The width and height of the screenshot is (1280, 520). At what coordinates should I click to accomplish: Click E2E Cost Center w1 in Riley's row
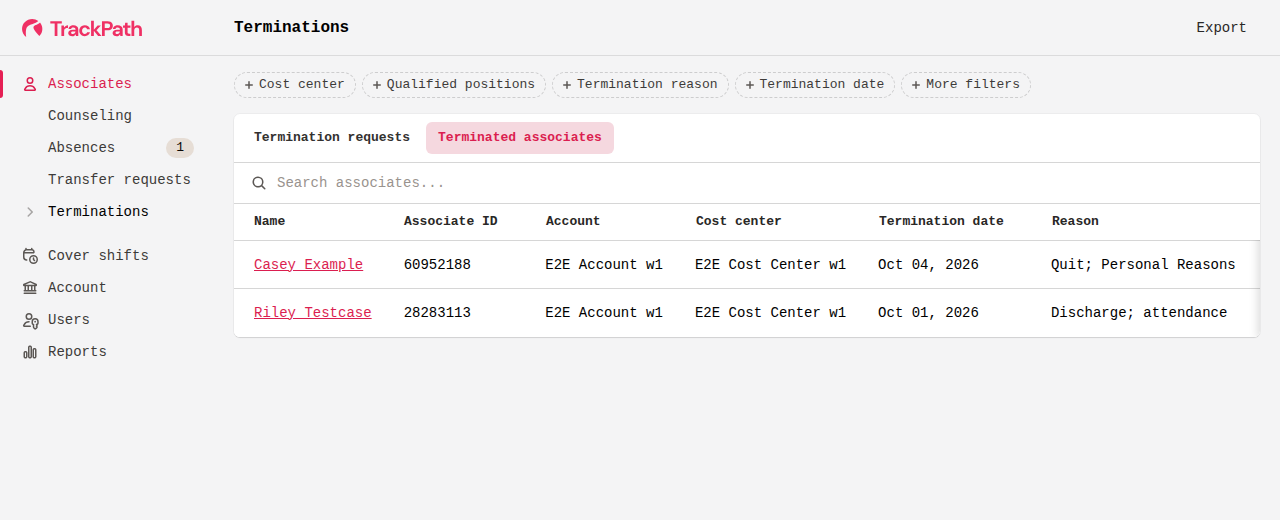pyautogui.click(x=770, y=313)
